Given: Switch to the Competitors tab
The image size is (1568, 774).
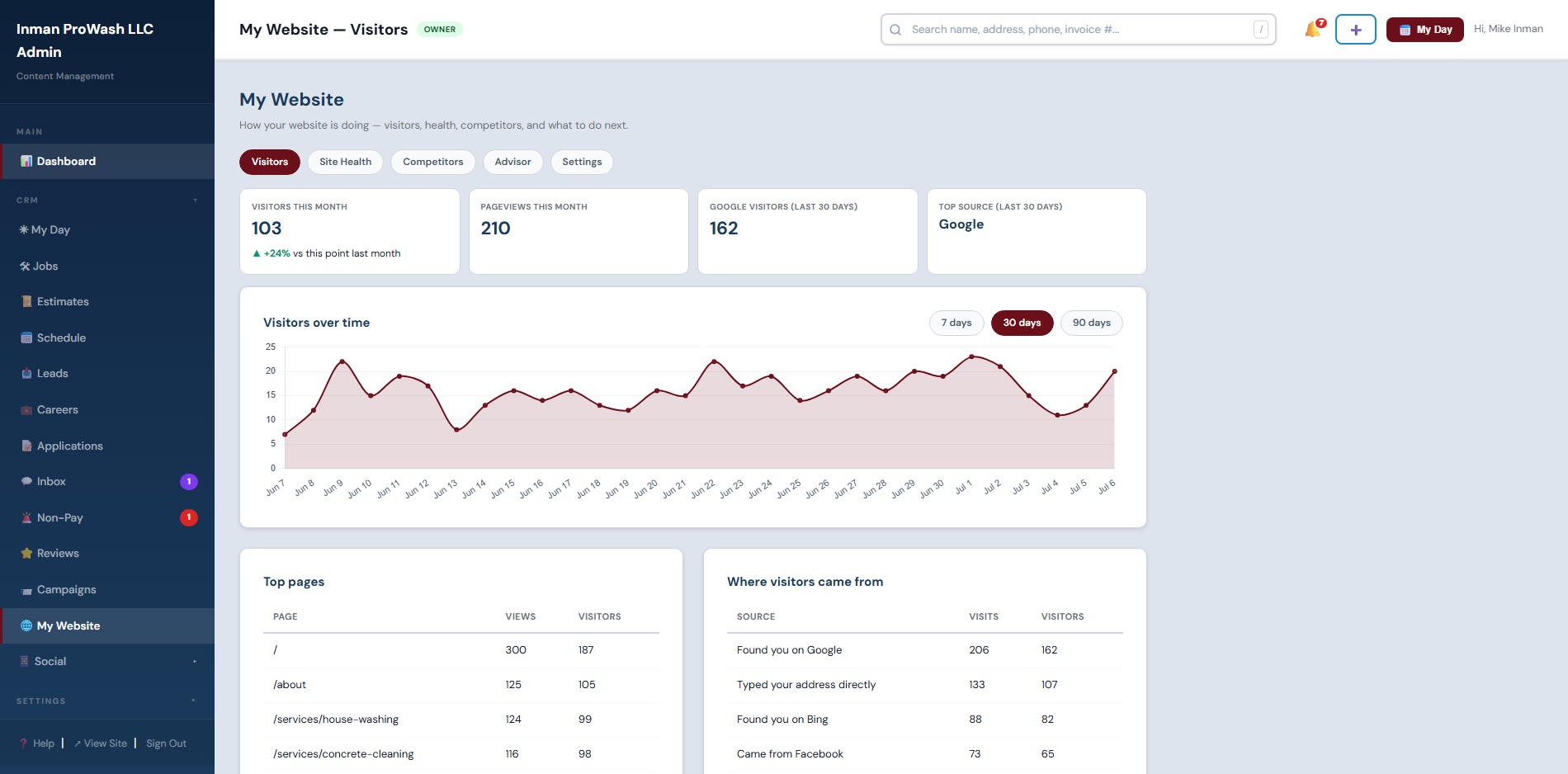Looking at the screenshot, I should click(433, 162).
